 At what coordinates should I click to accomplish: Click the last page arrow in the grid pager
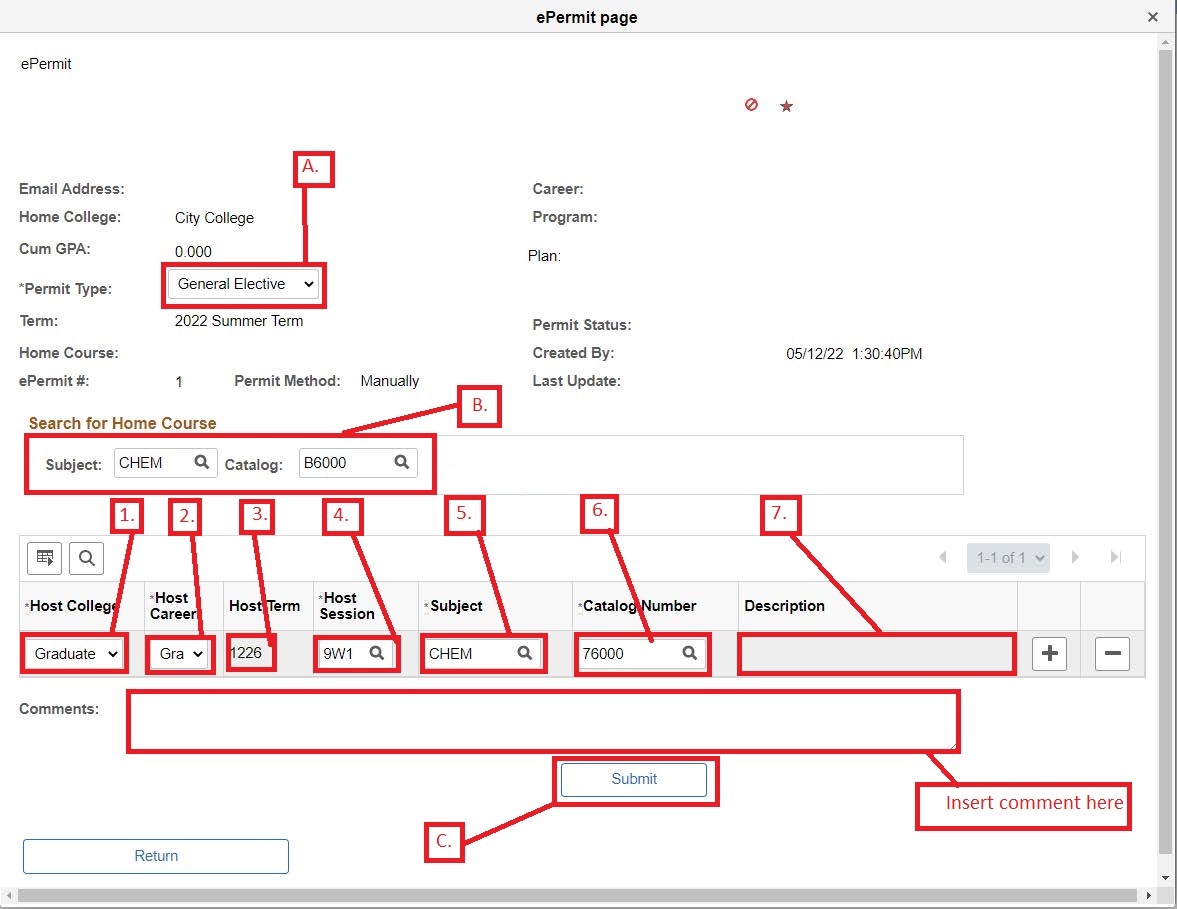click(1115, 557)
